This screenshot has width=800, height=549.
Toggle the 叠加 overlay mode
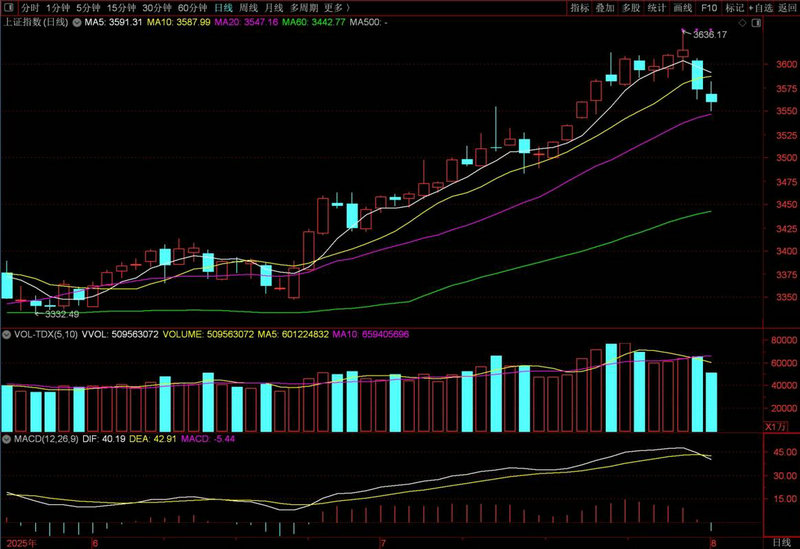(x=605, y=7)
